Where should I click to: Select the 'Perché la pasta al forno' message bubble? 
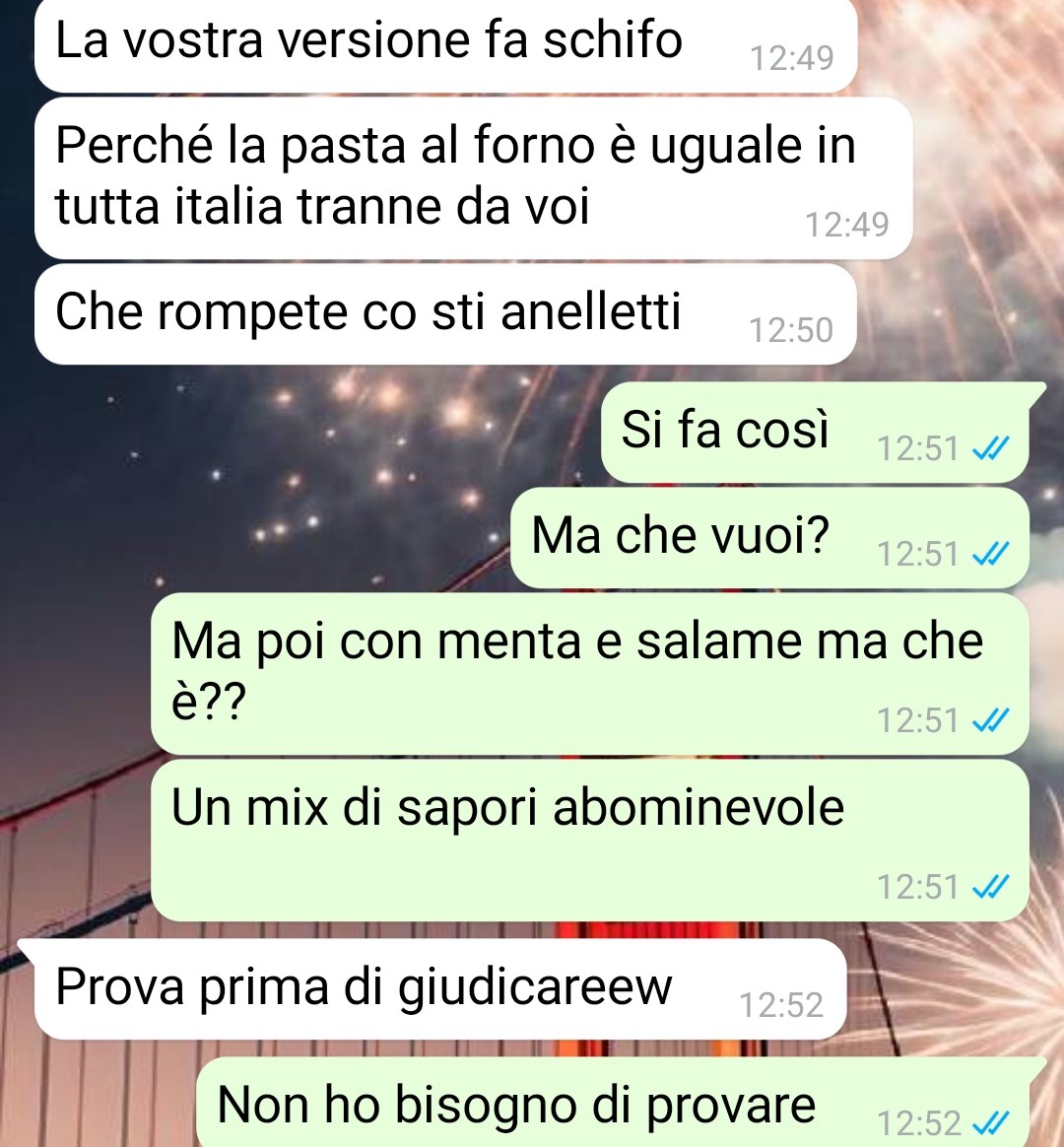(473, 177)
